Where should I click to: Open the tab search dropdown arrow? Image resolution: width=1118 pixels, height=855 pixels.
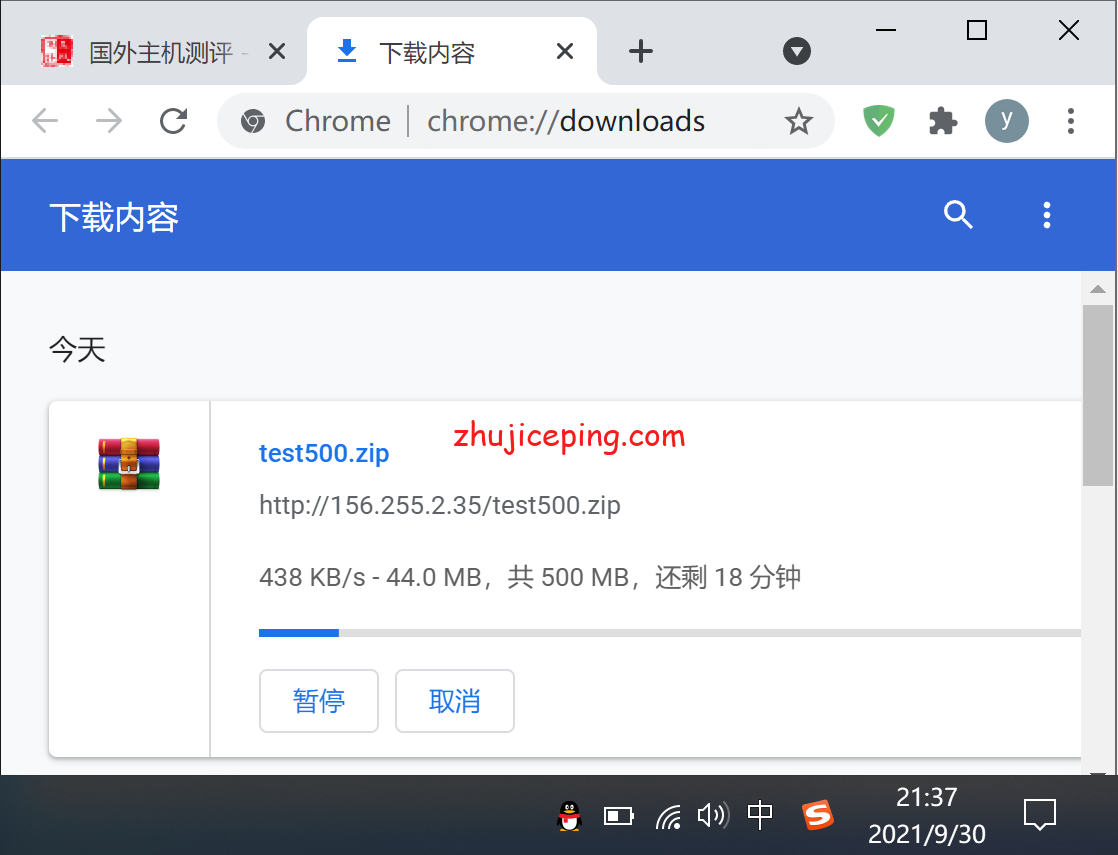coord(796,51)
